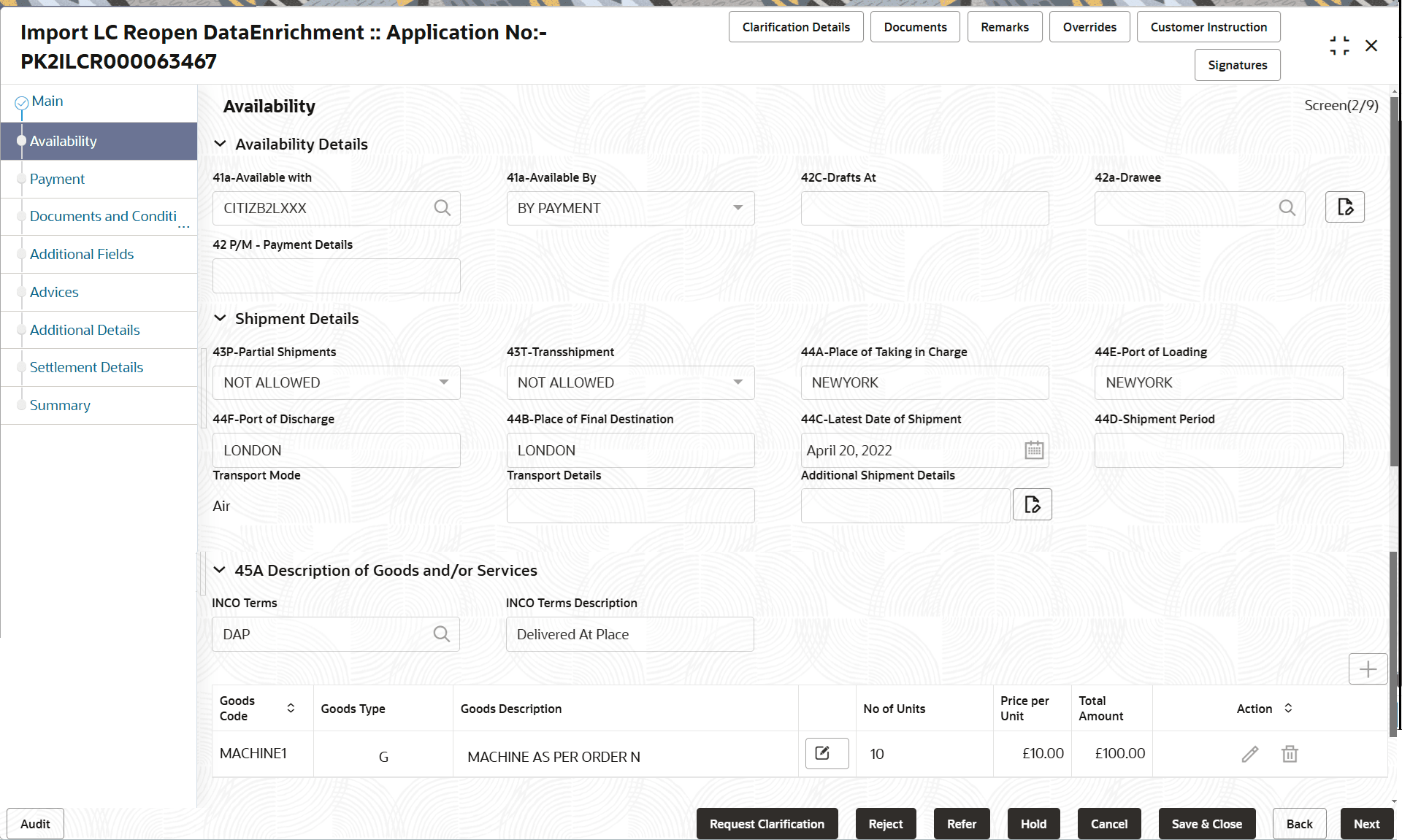Add goods row with plus icon
The height and width of the screenshot is (840, 1402).
point(1367,669)
